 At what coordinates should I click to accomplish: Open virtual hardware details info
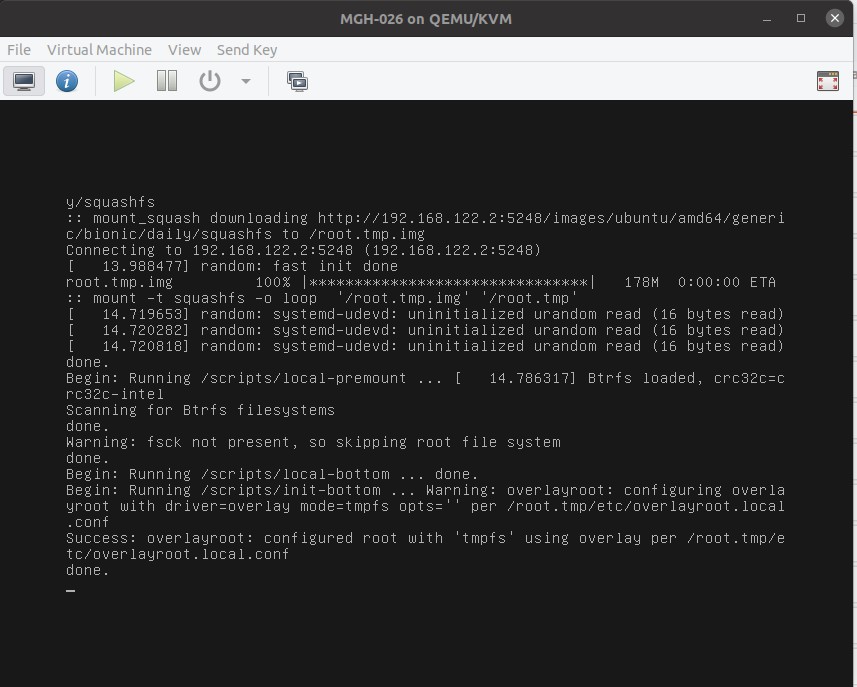[x=67, y=81]
